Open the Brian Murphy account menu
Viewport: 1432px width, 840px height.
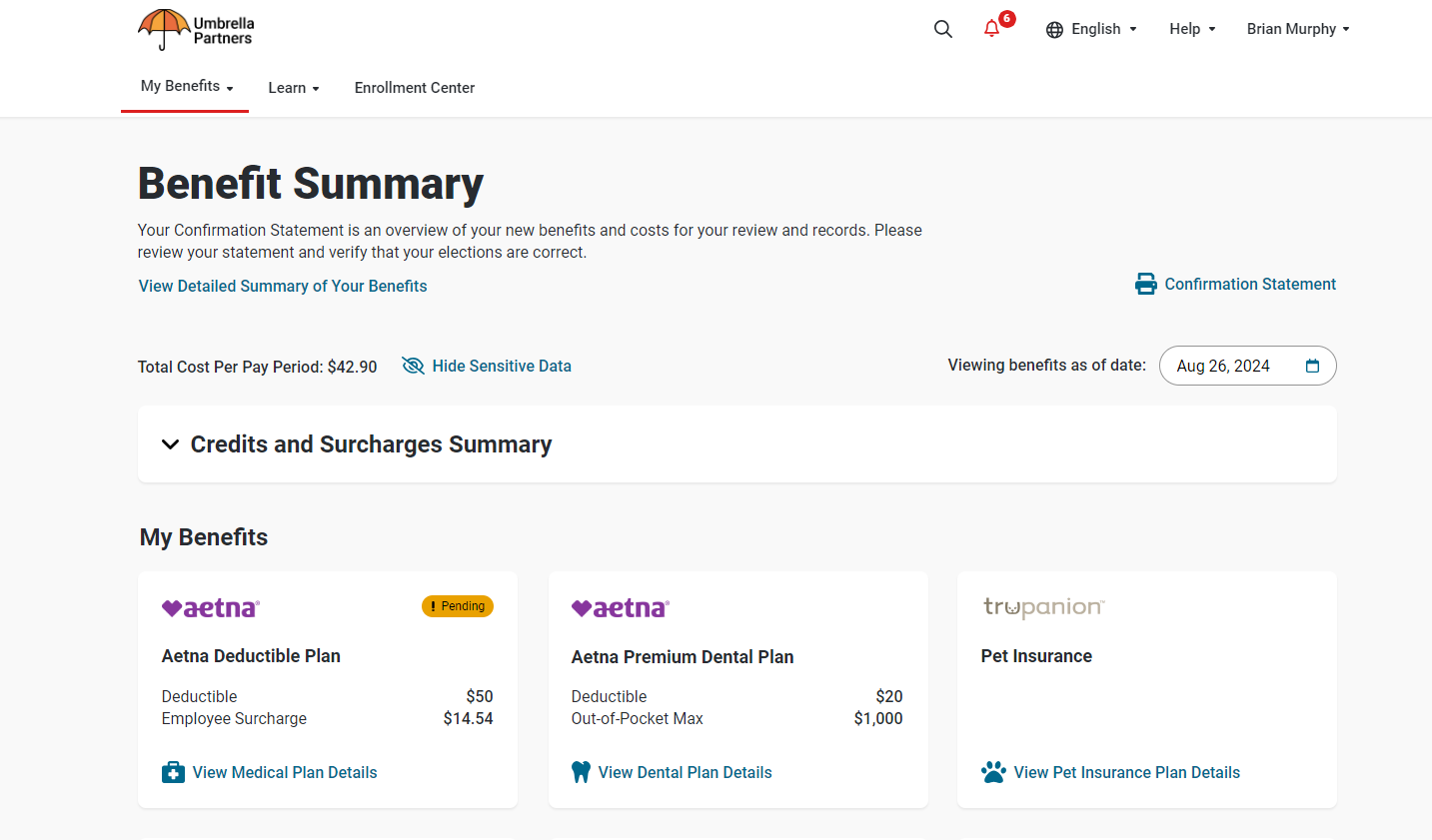pyautogui.click(x=1298, y=29)
